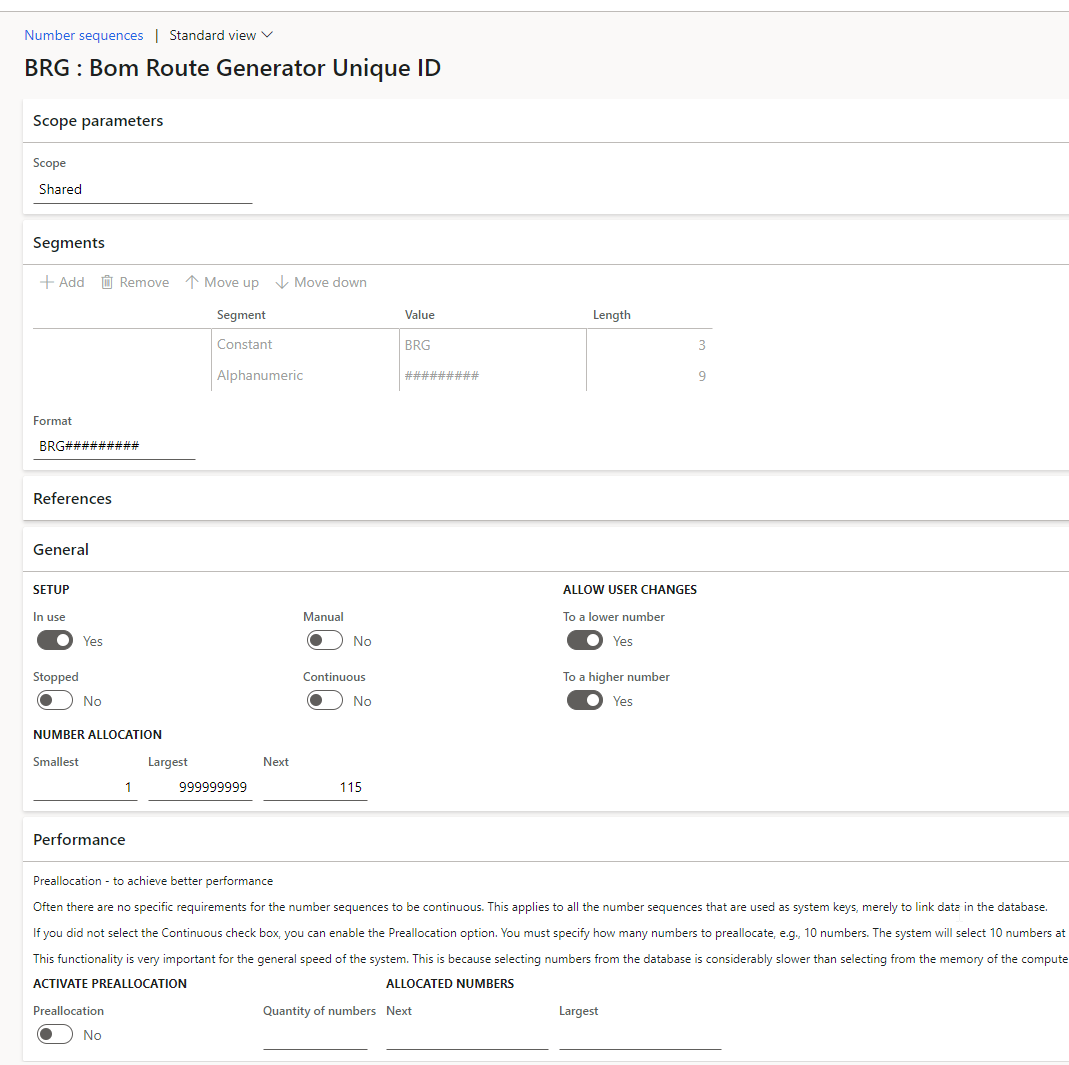Toggle the Manual switch
This screenshot has width=1069, height=1065.
[x=325, y=640]
